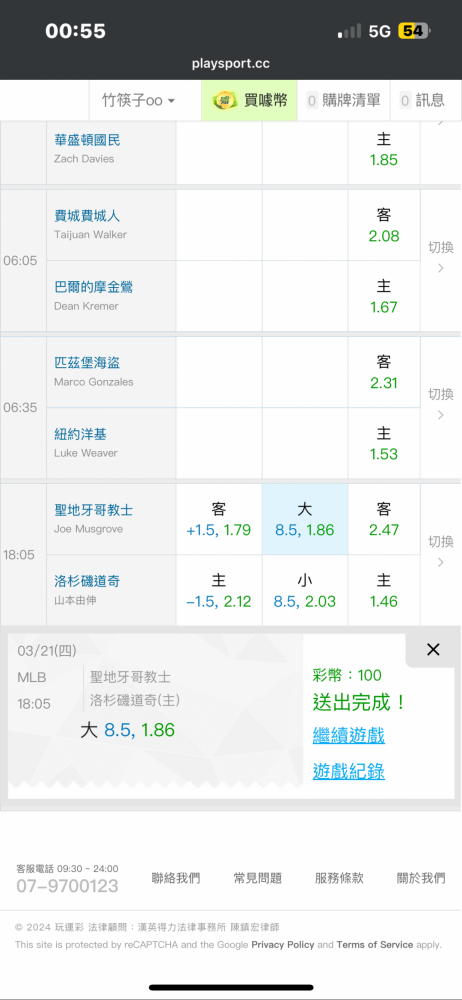Toggle the 客 +1.5, 1.79 spread bet
462x1000 pixels.
(219, 519)
